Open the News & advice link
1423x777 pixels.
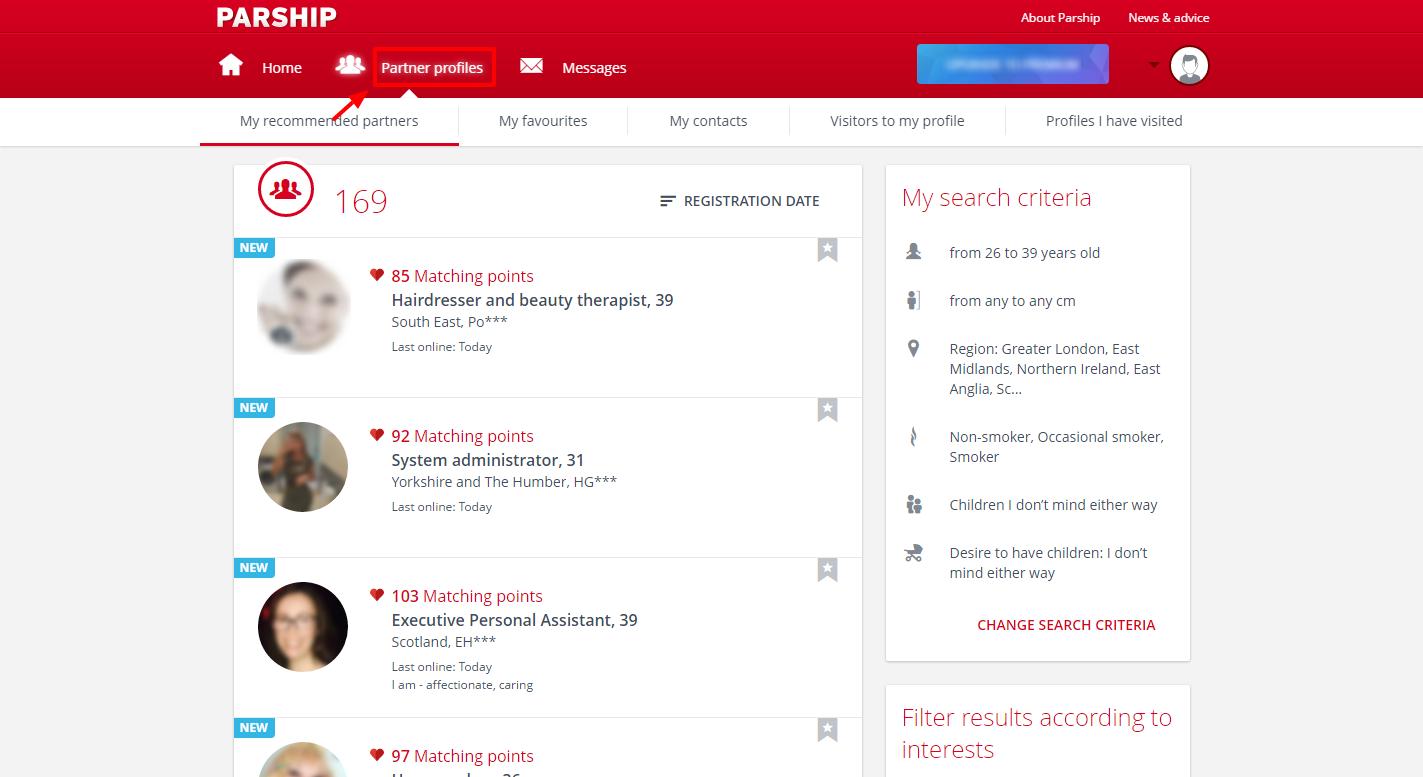tap(1169, 18)
